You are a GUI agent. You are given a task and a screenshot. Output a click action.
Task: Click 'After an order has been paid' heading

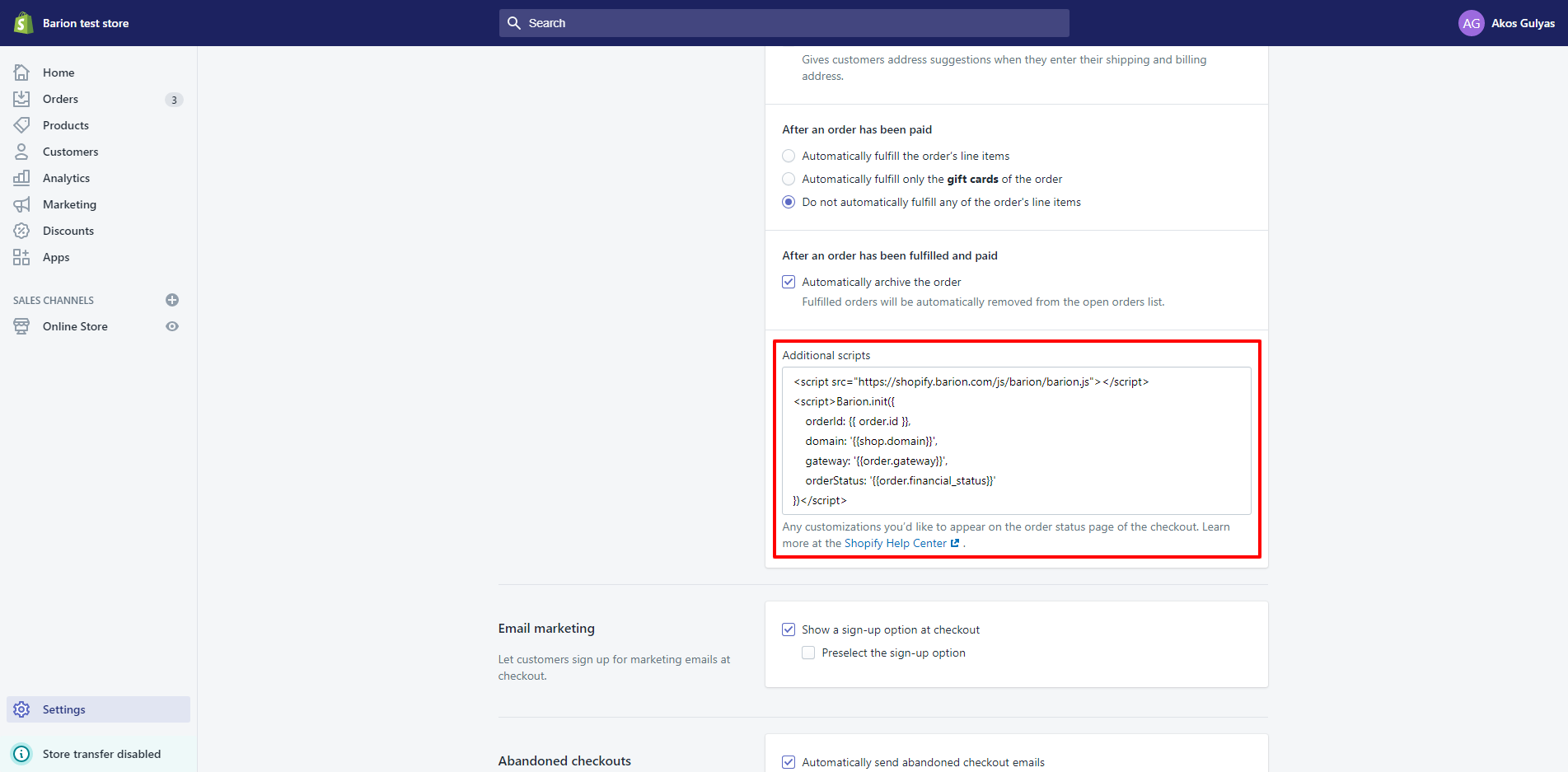(x=857, y=129)
